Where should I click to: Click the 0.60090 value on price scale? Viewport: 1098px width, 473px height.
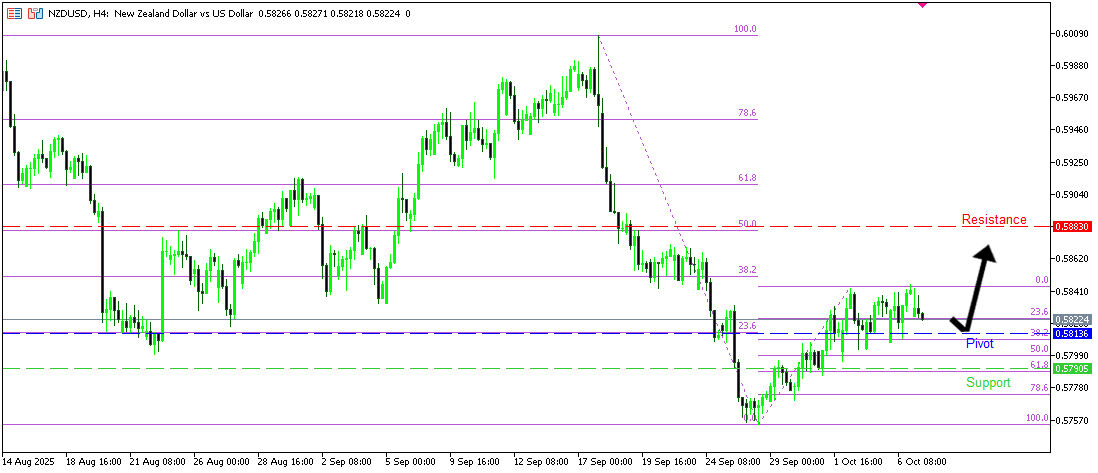1071,34
